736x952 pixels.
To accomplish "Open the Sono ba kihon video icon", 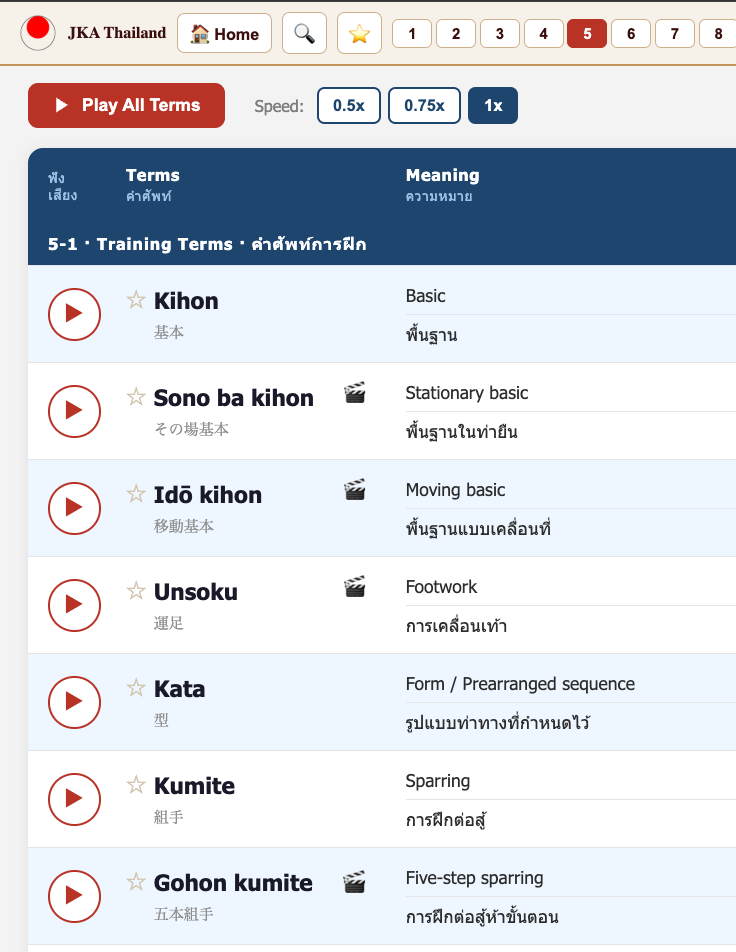I will click(x=355, y=393).
